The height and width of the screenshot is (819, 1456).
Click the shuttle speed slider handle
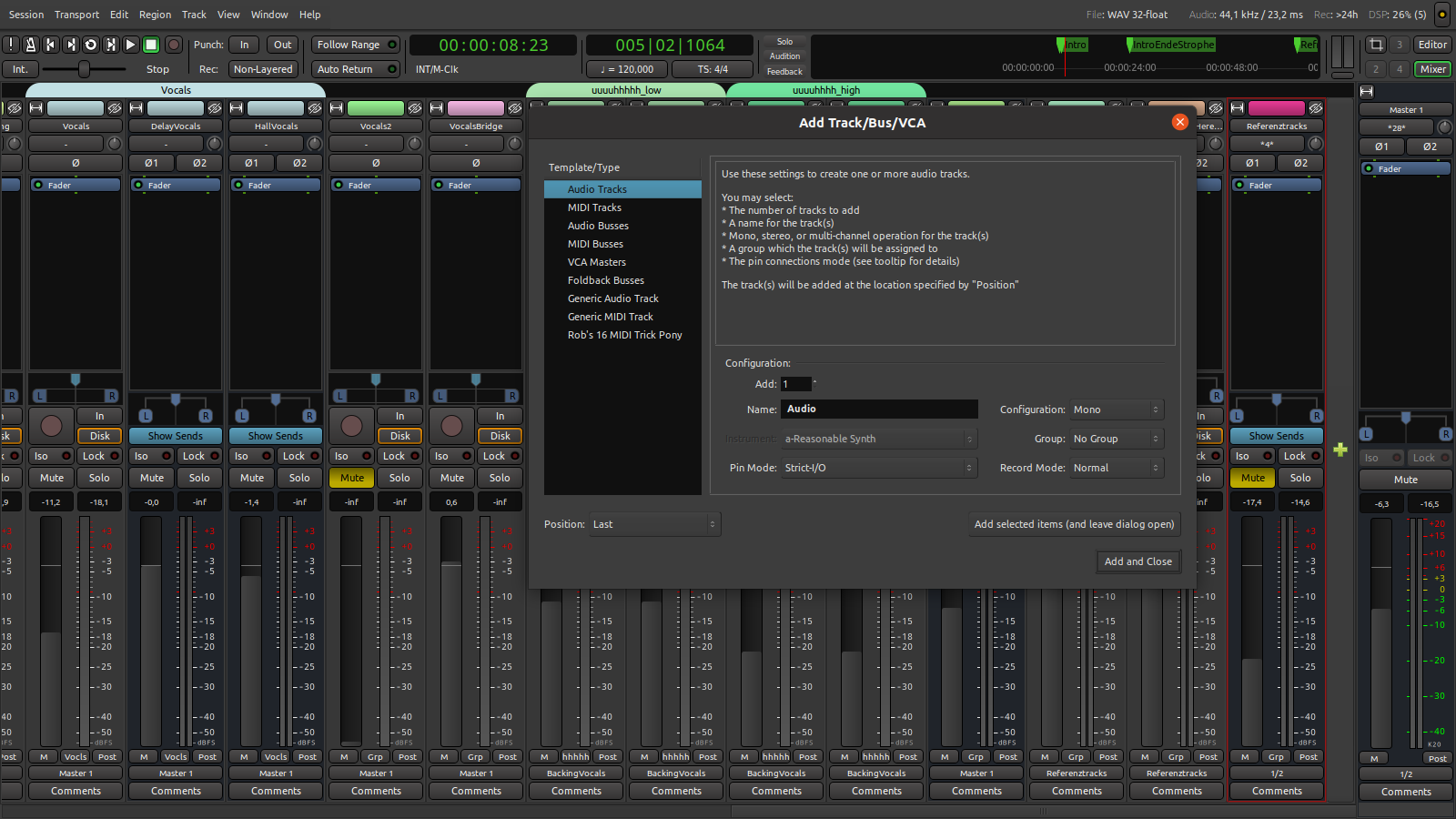click(x=84, y=69)
